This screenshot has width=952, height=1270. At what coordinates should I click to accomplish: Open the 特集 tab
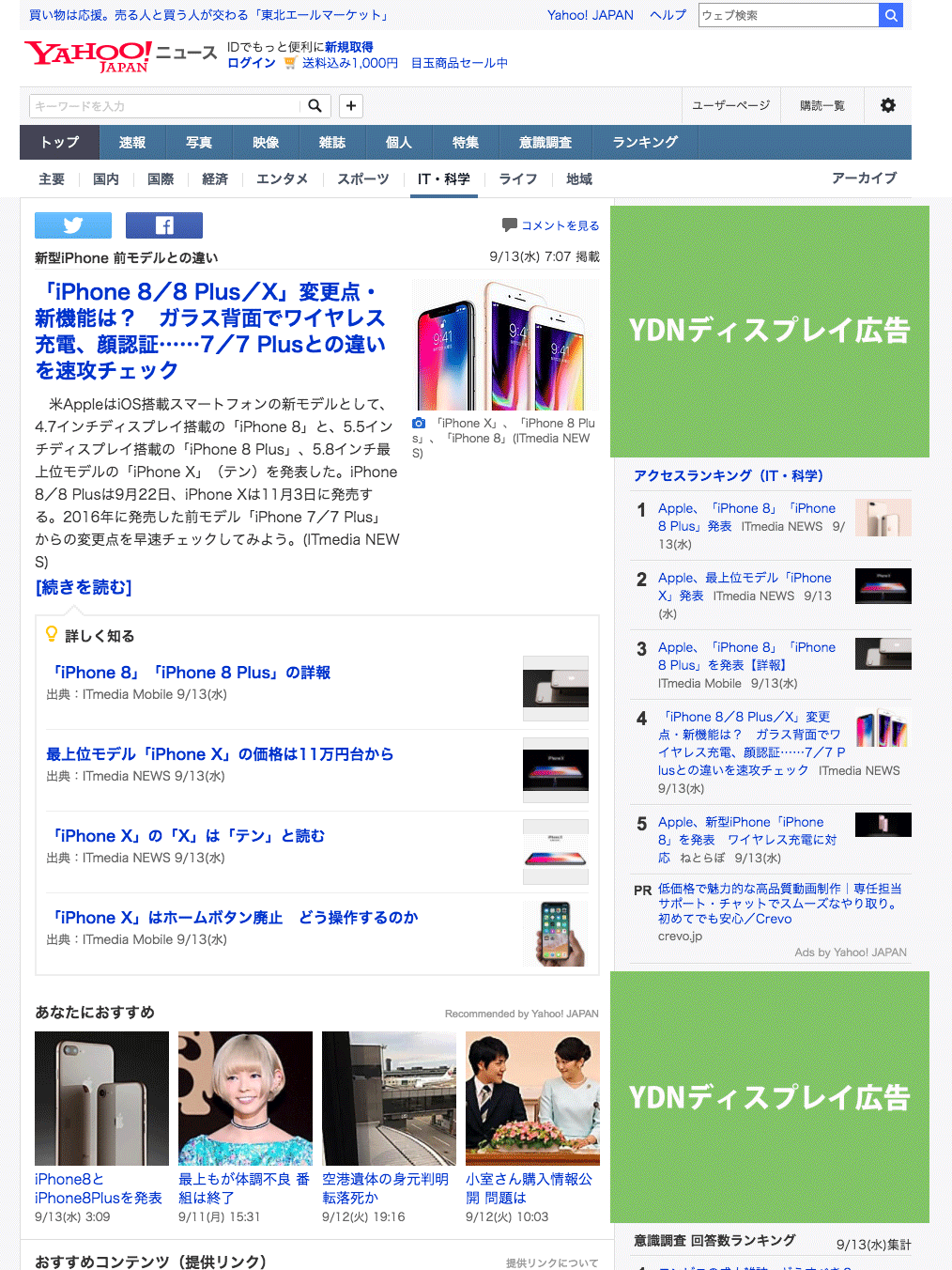click(x=466, y=142)
